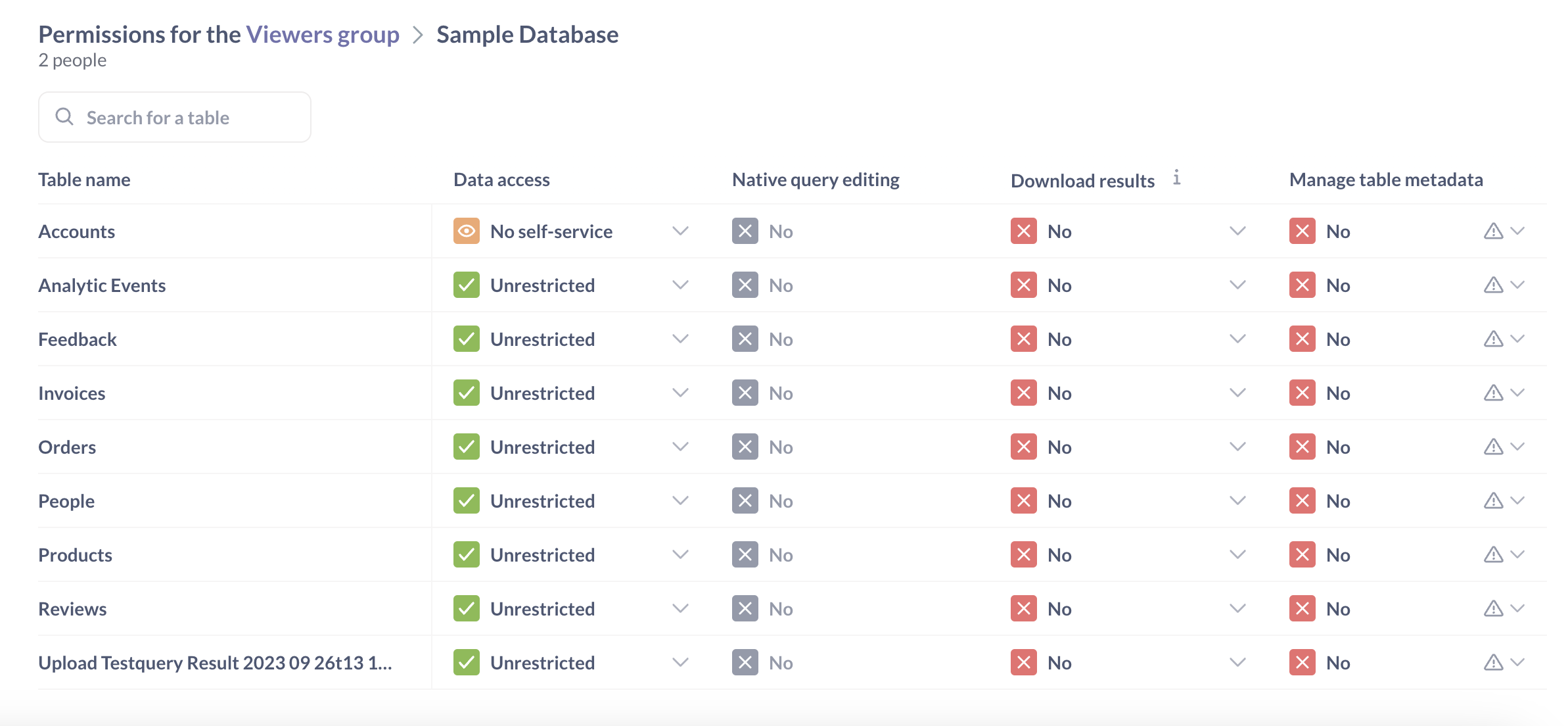Click the Sample Database breadcrumb
1568x726 pixels.
(x=527, y=34)
